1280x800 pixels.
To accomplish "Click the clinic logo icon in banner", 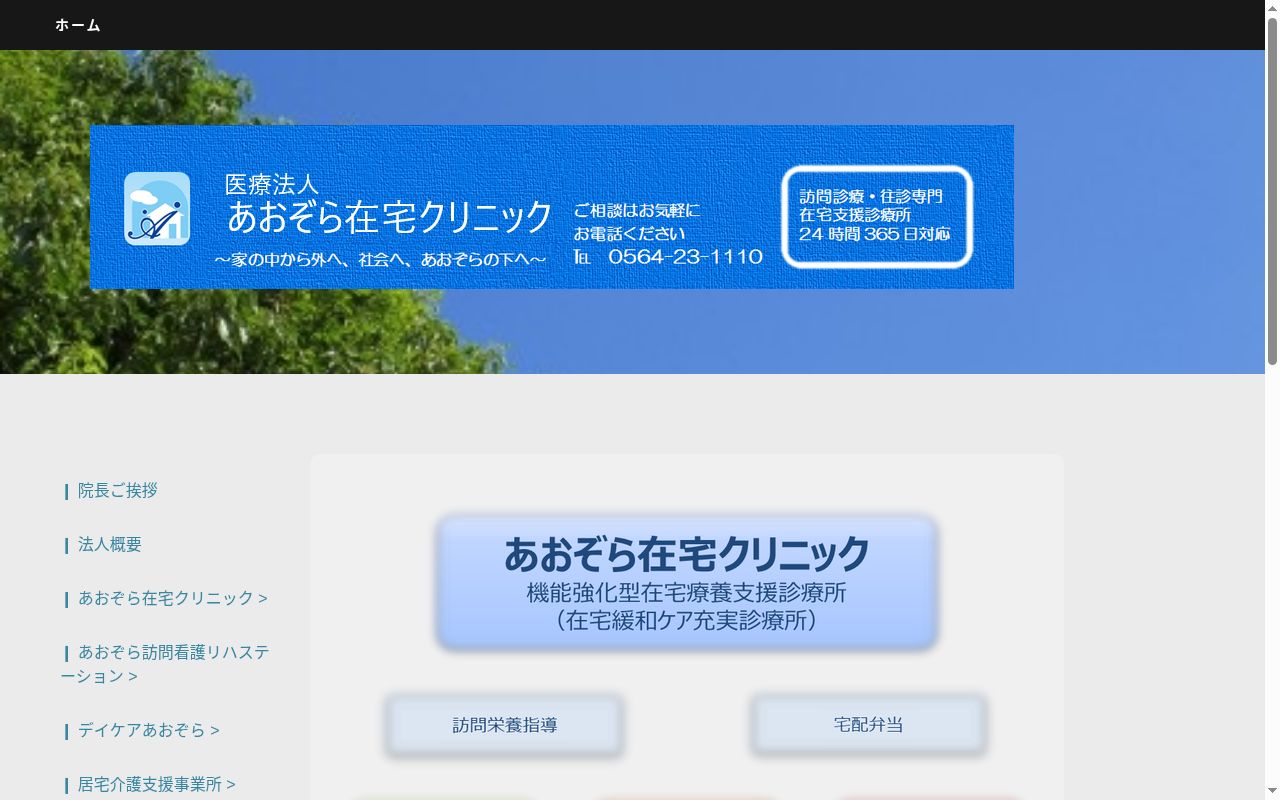I will (157, 208).
